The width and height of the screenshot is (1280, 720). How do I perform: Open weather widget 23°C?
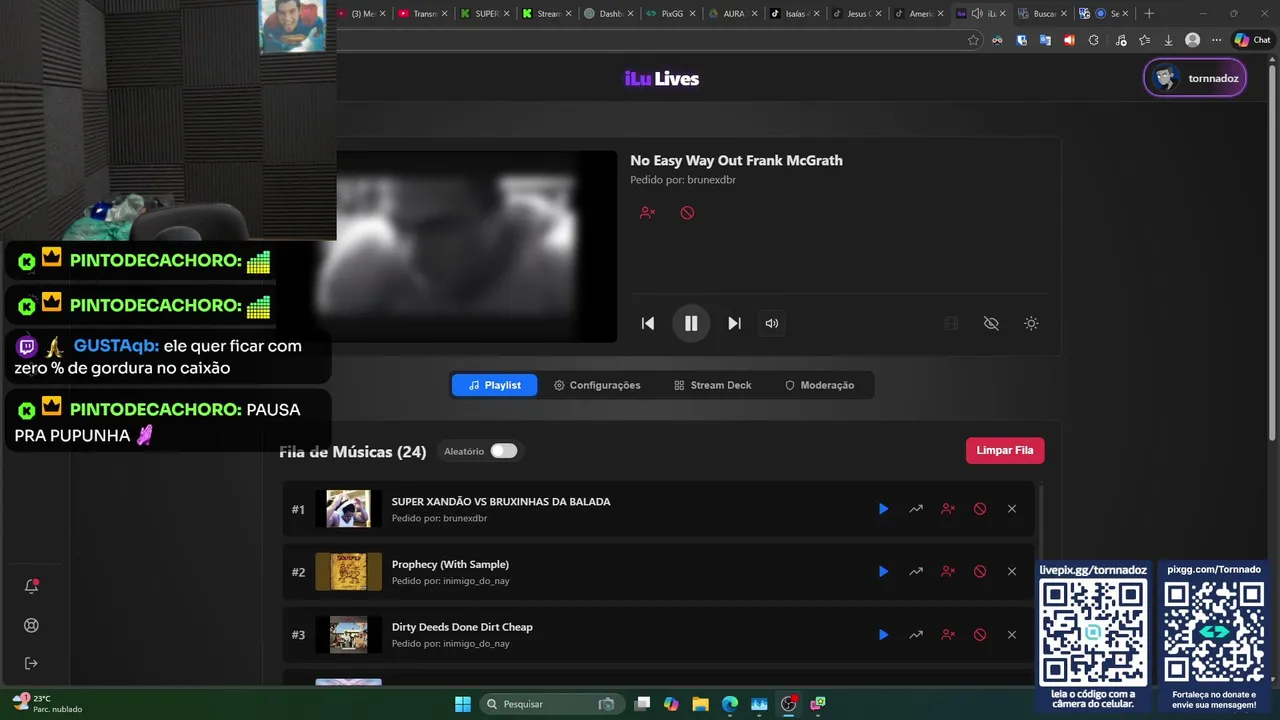coord(46,703)
